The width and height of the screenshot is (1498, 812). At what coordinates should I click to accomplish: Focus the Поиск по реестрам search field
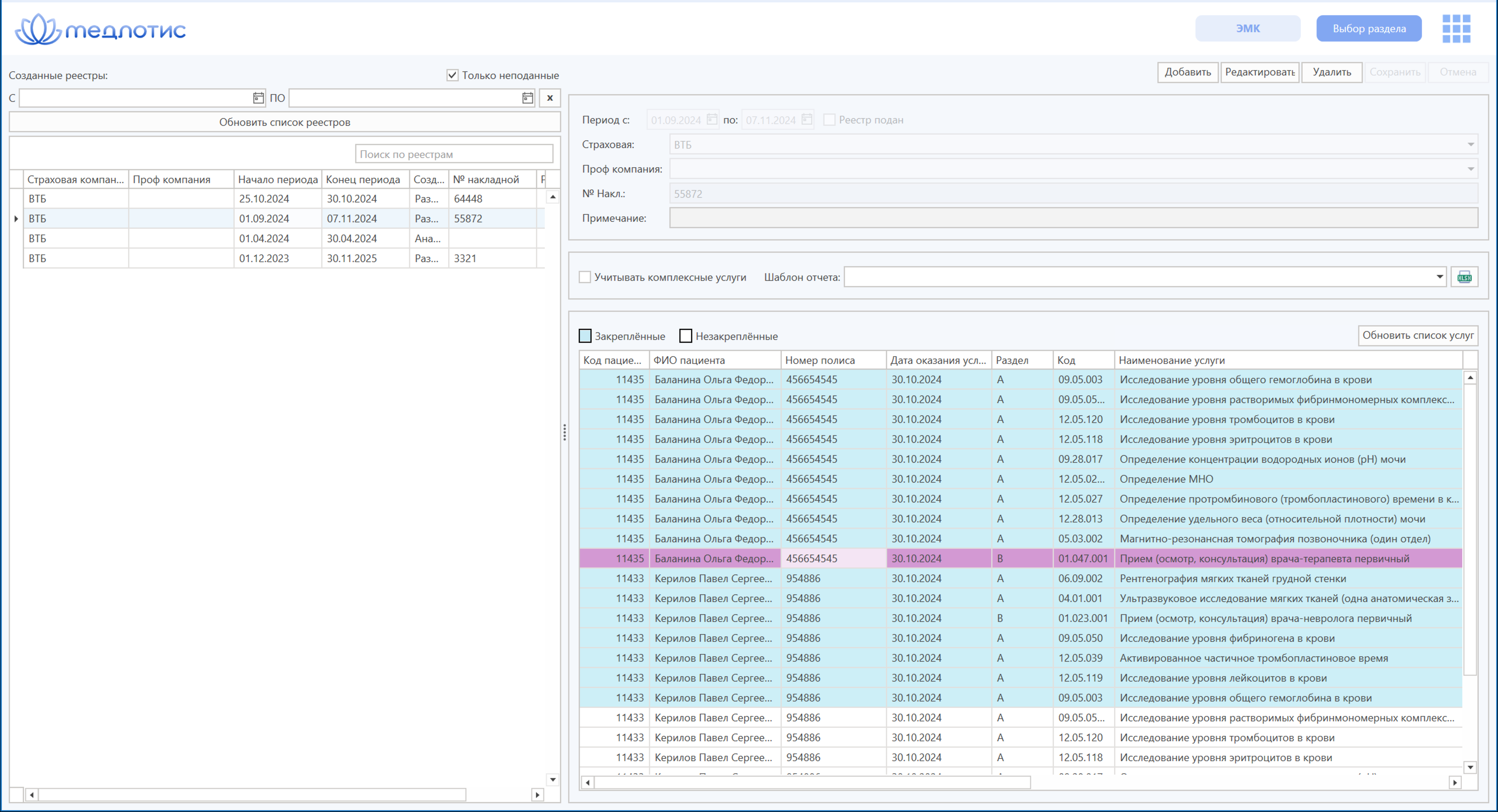(x=453, y=154)
